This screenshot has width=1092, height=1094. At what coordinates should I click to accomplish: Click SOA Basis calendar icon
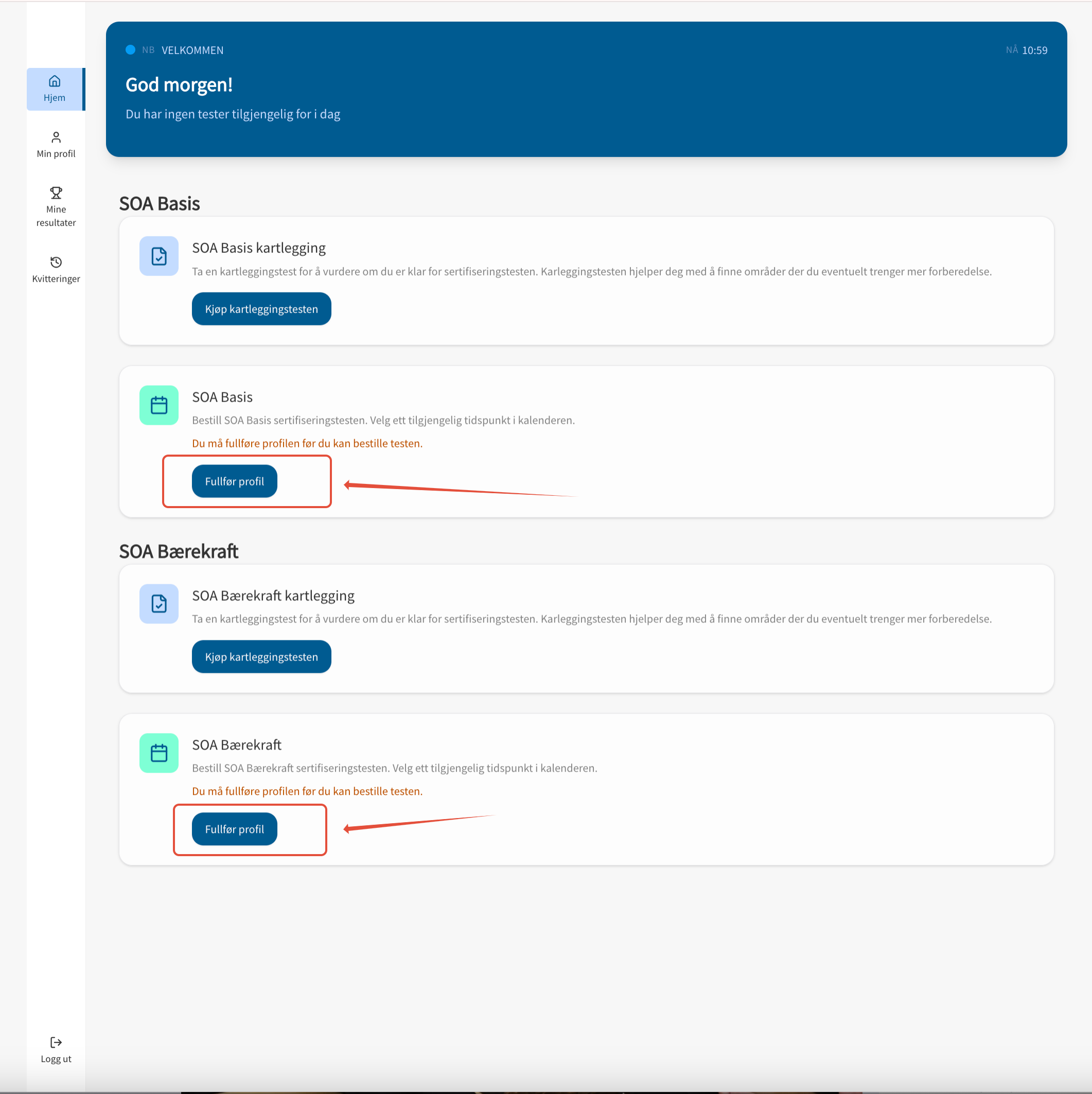tap(159, 406)
